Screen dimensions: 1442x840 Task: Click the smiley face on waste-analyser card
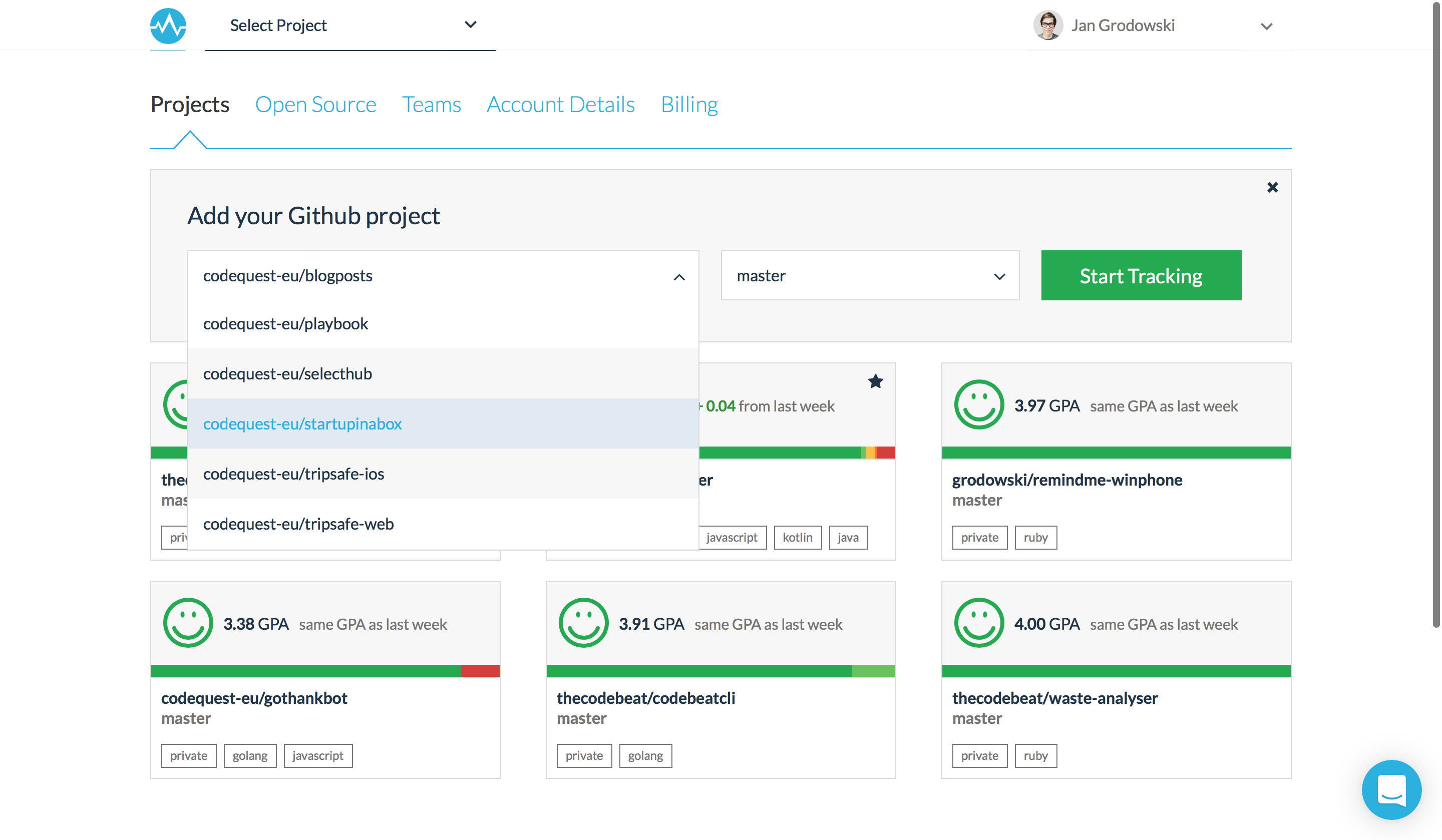(978, 623)
